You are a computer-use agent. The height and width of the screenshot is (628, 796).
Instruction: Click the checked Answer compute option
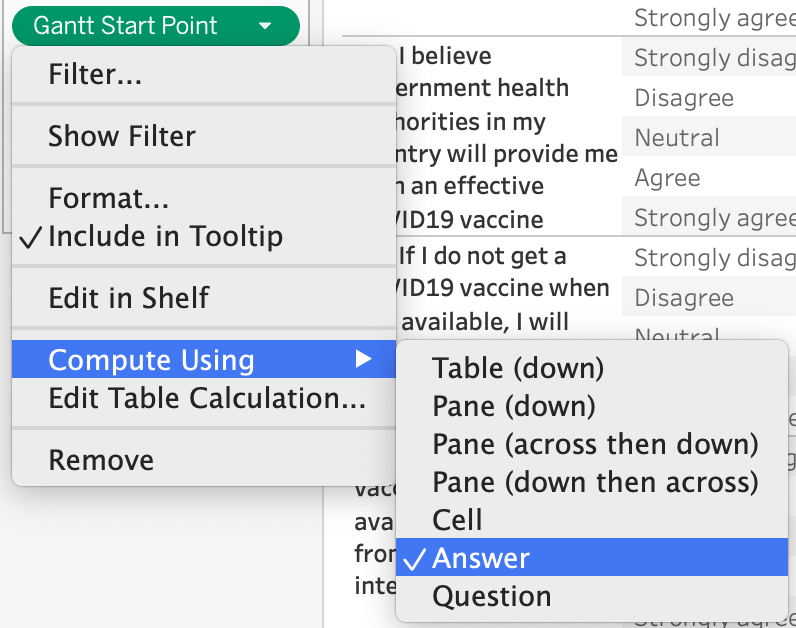tap(481, 558)
